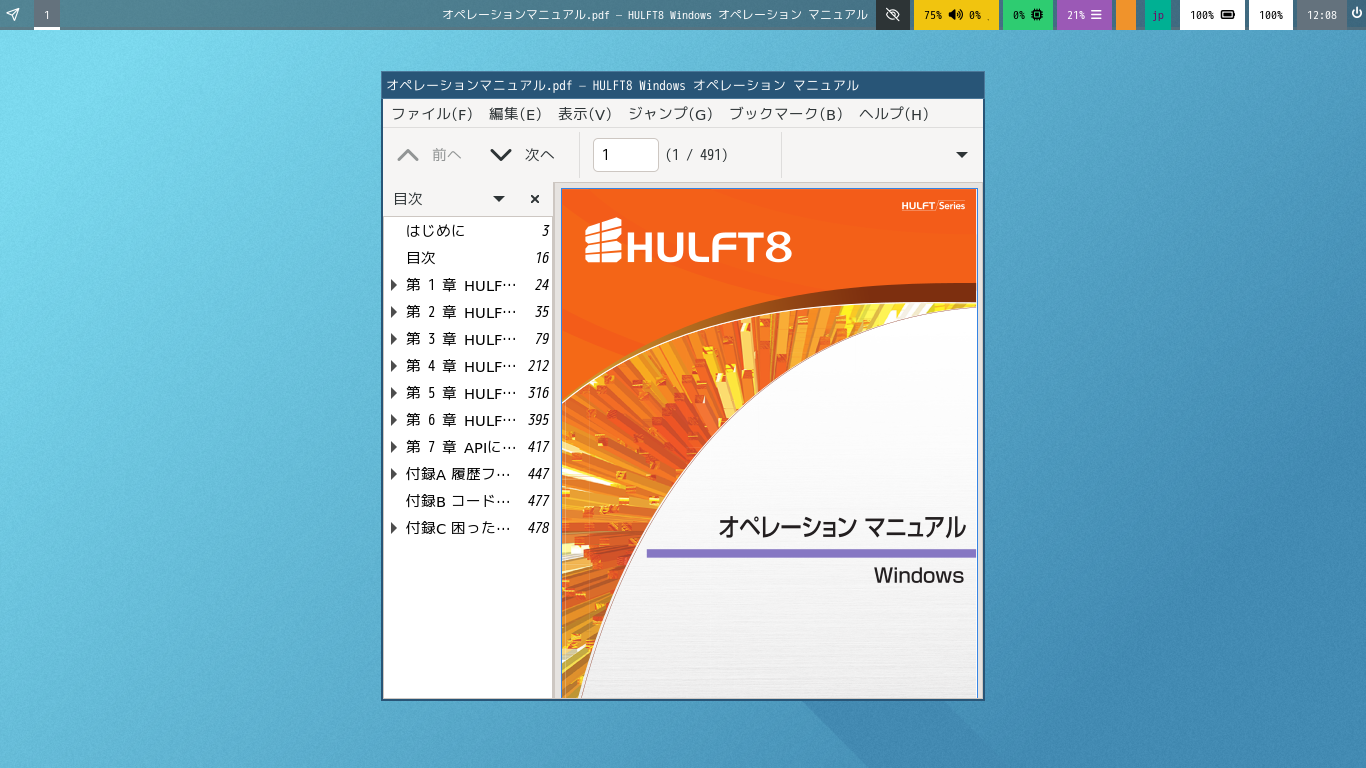
Task: Open the toolbar overflow dropdown arrow
Action: [962, 155]
